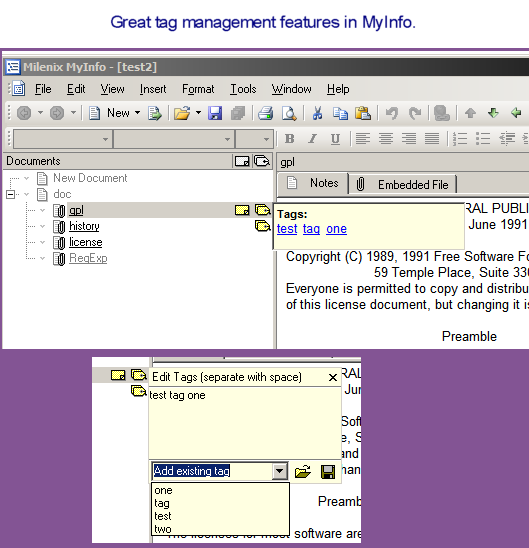Click the Bold formatting button
529x548 pixels.
tap(289, 139)
